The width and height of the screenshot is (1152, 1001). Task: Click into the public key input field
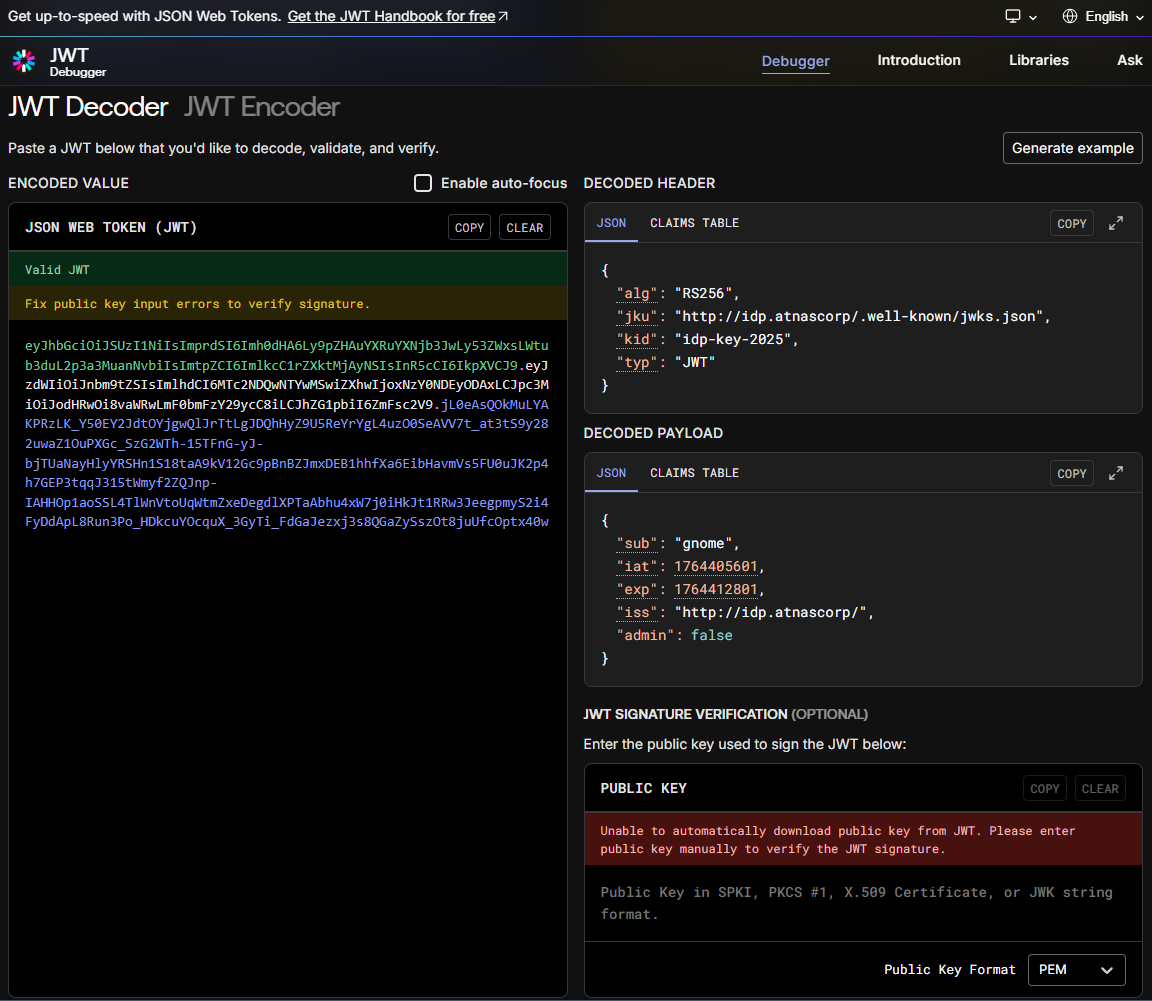(862, 903)
